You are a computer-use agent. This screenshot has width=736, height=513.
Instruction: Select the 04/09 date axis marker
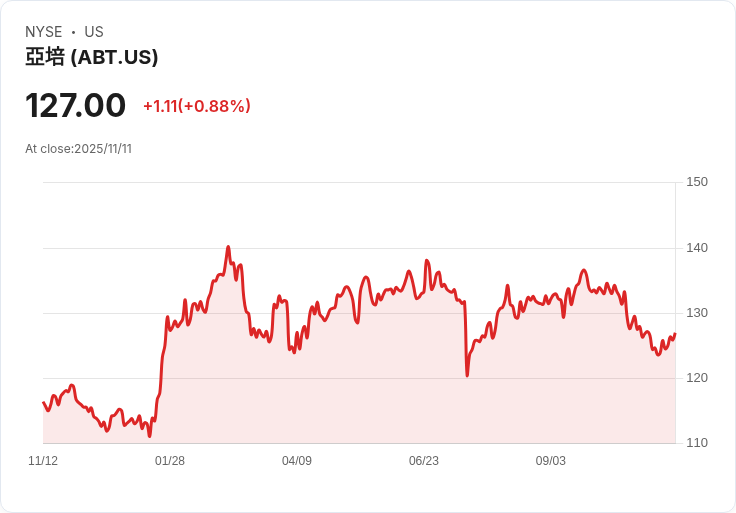pyautogui.click(x=297, y=460)
